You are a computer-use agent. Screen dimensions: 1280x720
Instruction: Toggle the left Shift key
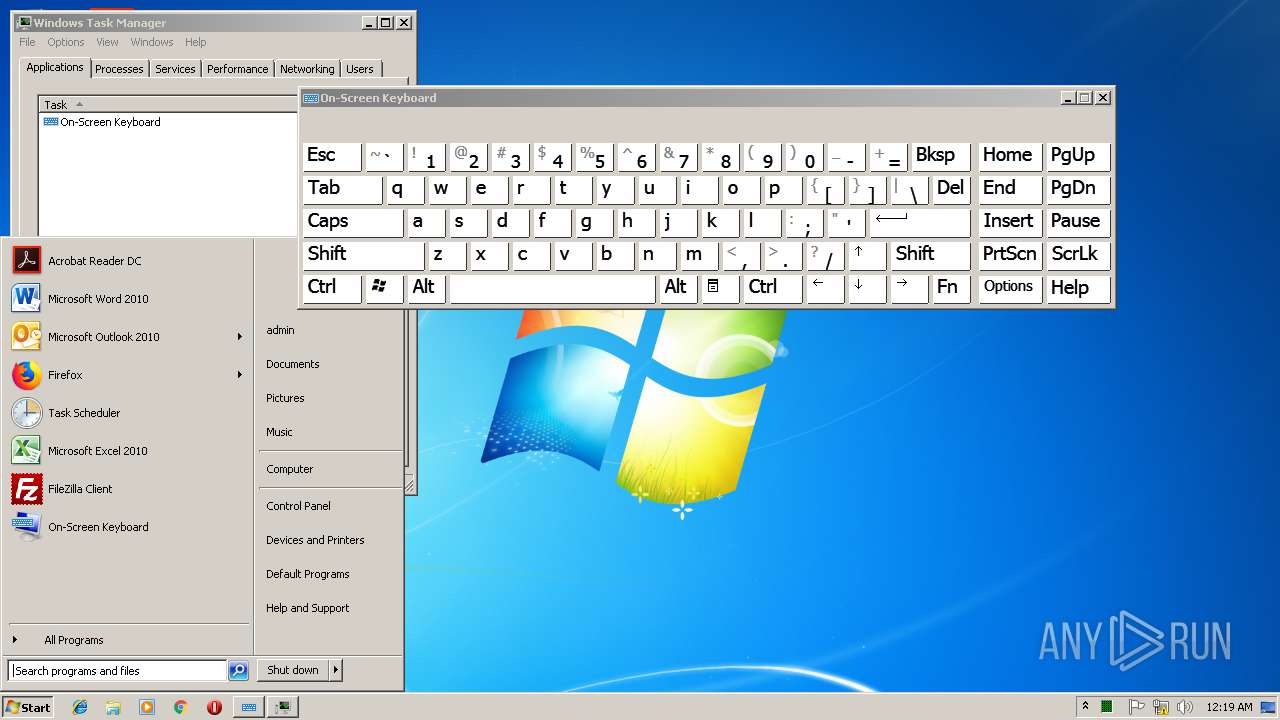click(x=364, y=255)
